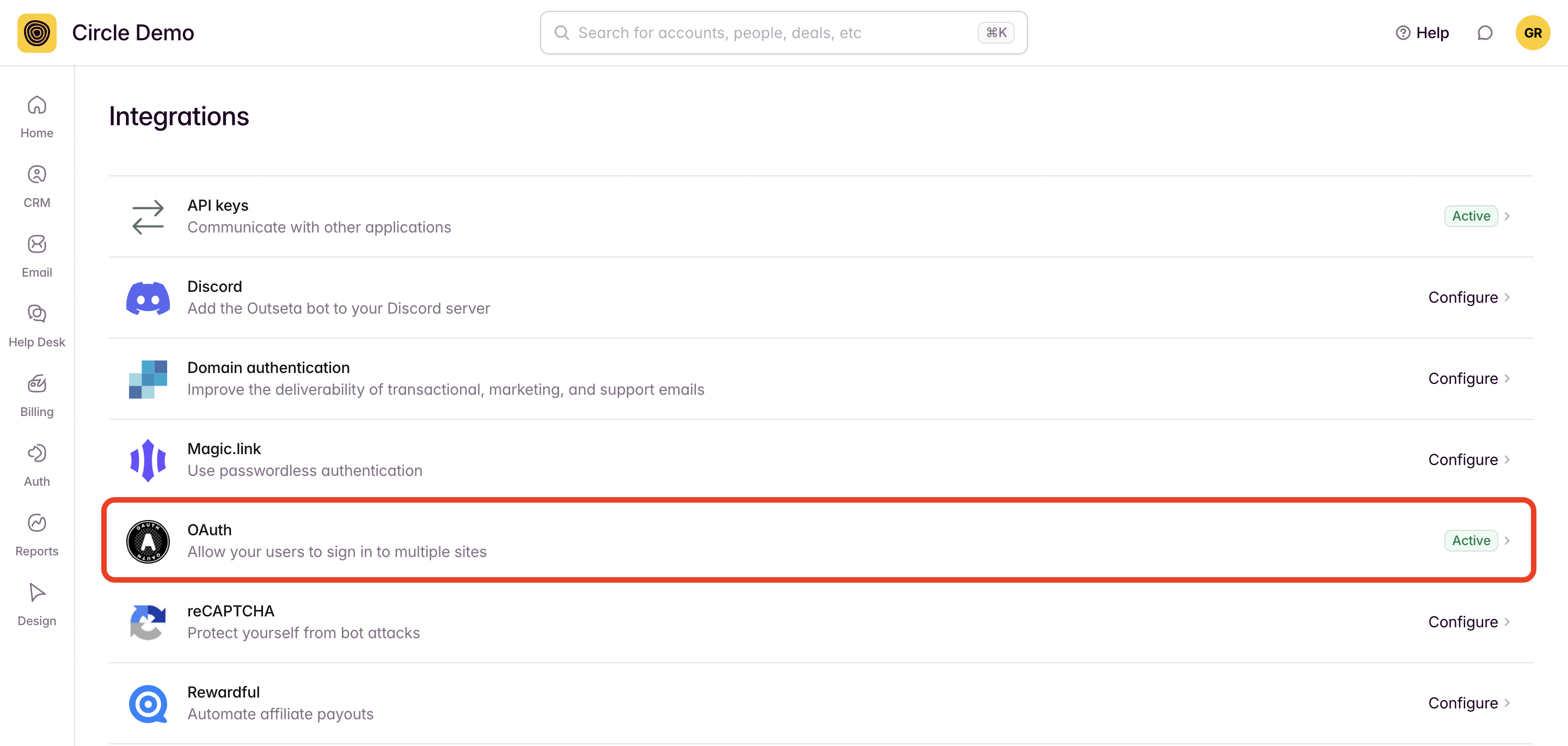The width and height of the screenshot is (1568, 746).
Task: Open the Home sidebar icon
Action: (x=36, y=115)
